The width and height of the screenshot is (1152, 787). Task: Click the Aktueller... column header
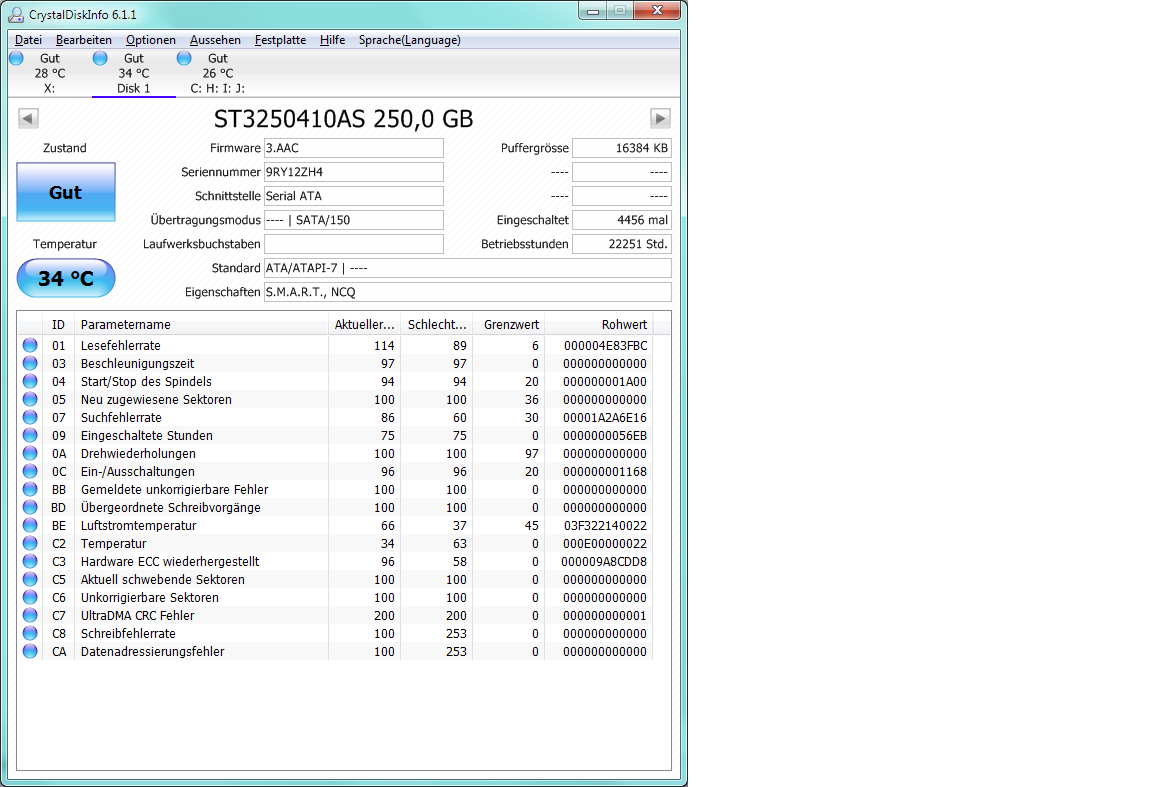point(364,324)
